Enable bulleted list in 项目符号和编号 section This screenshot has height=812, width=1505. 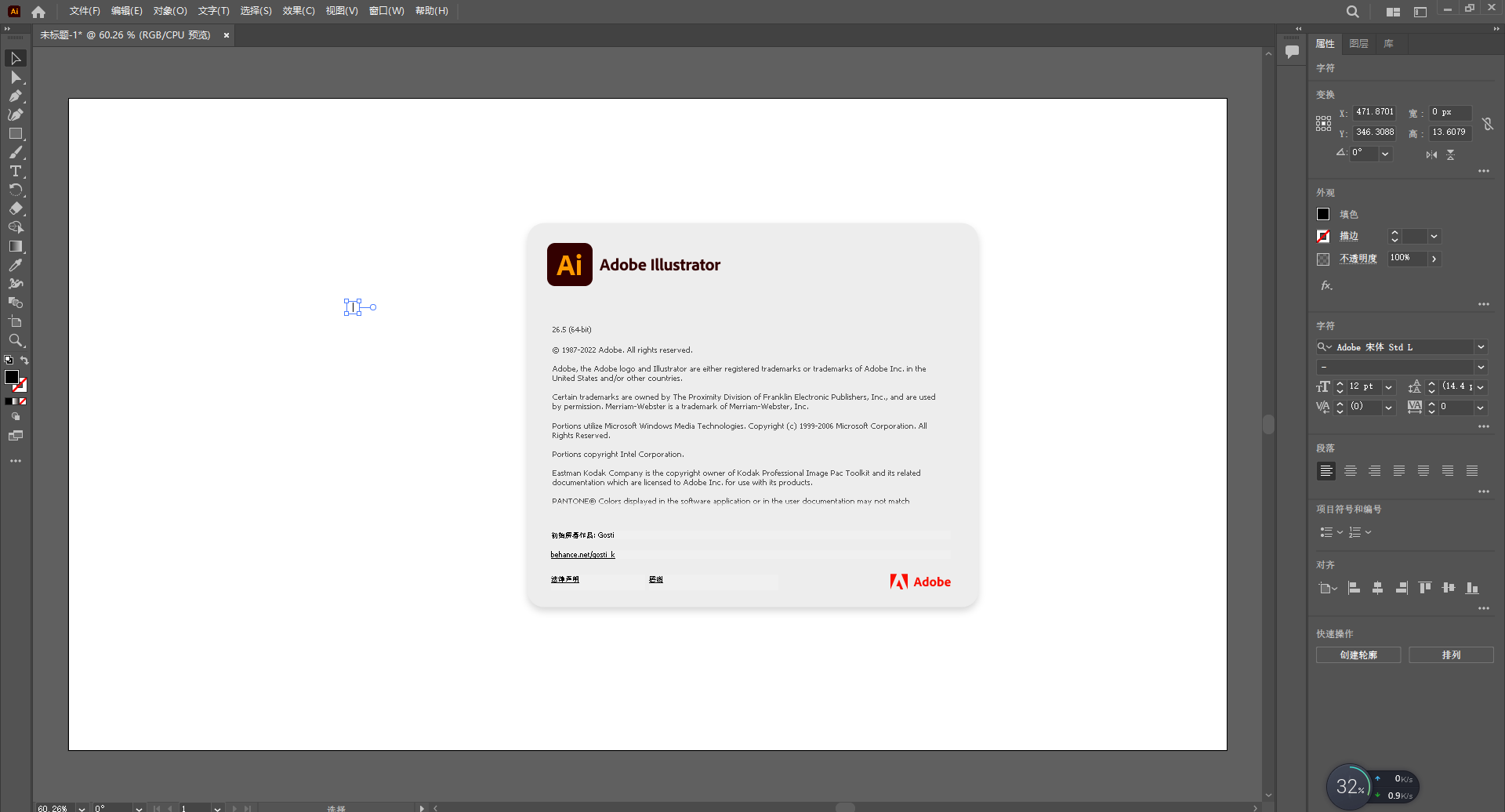tap(1326, 532)
